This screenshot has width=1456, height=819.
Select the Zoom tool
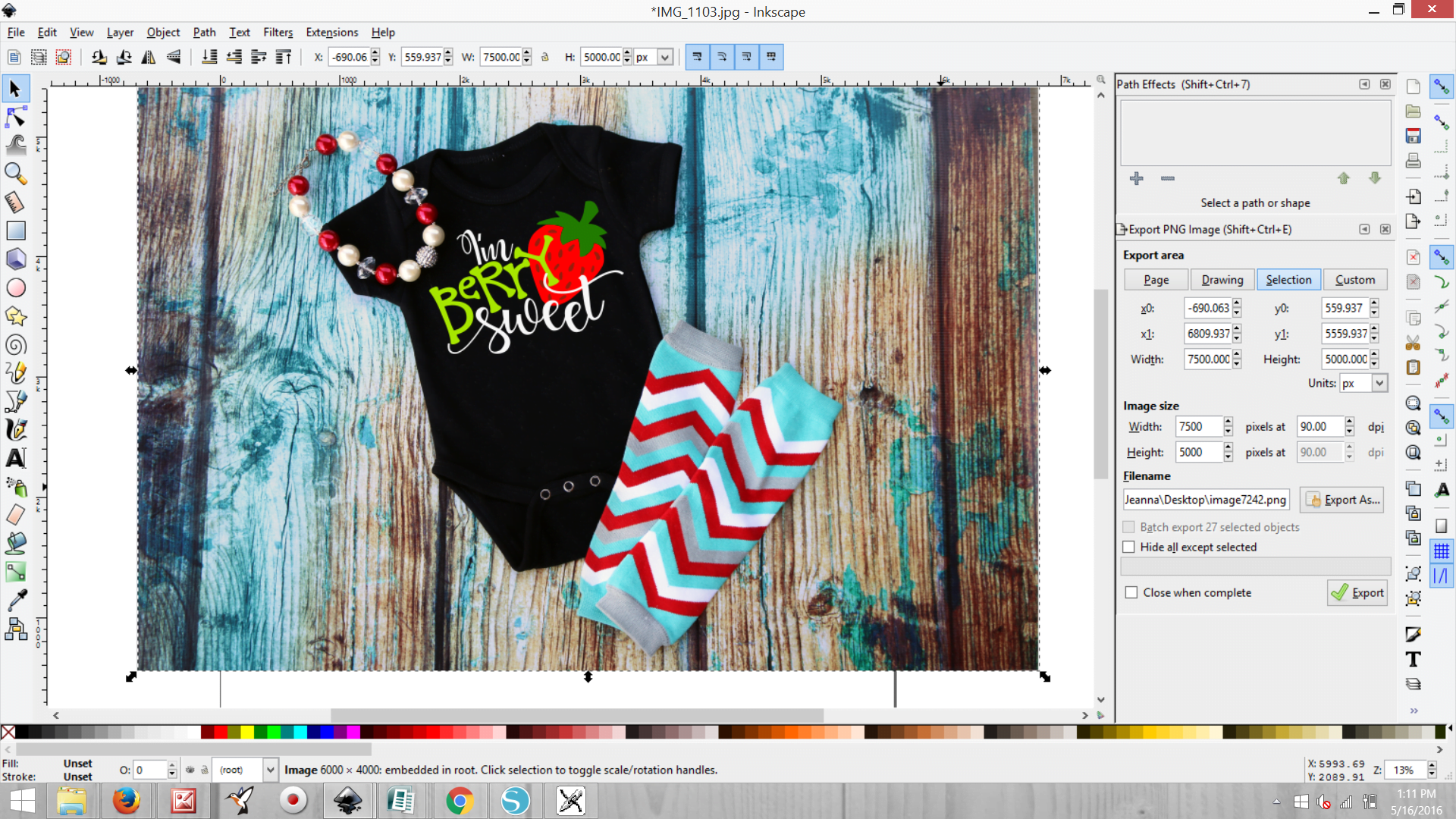pos(15,174)
